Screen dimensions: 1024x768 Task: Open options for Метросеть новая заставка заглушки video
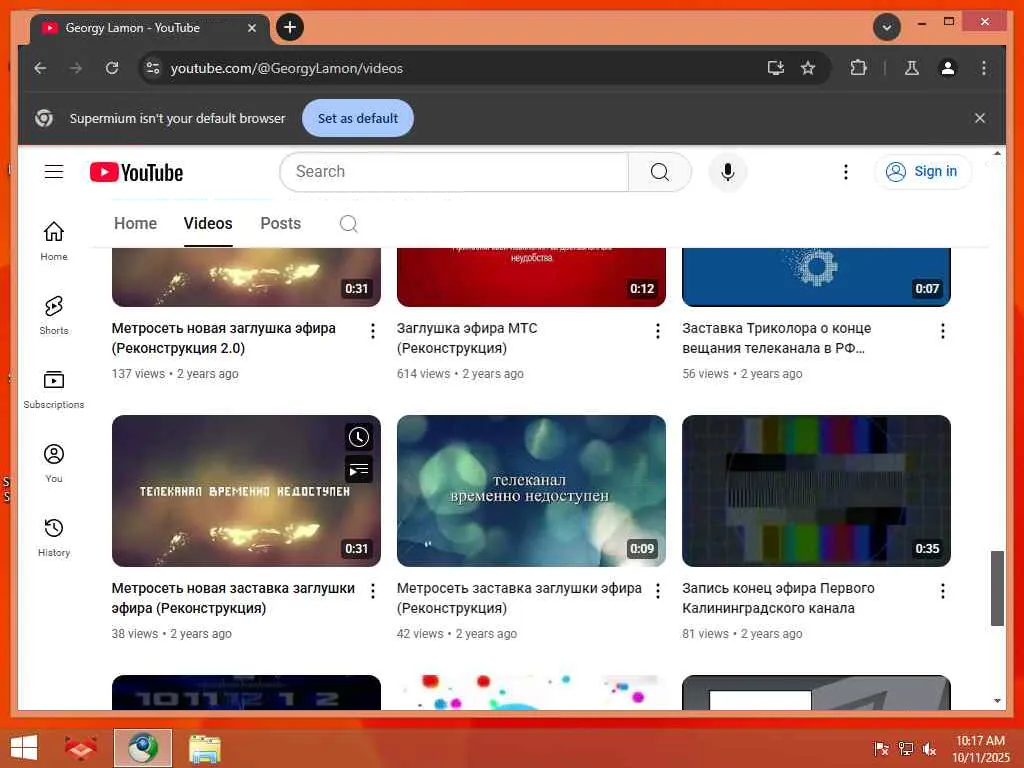(x=373, y=591)
